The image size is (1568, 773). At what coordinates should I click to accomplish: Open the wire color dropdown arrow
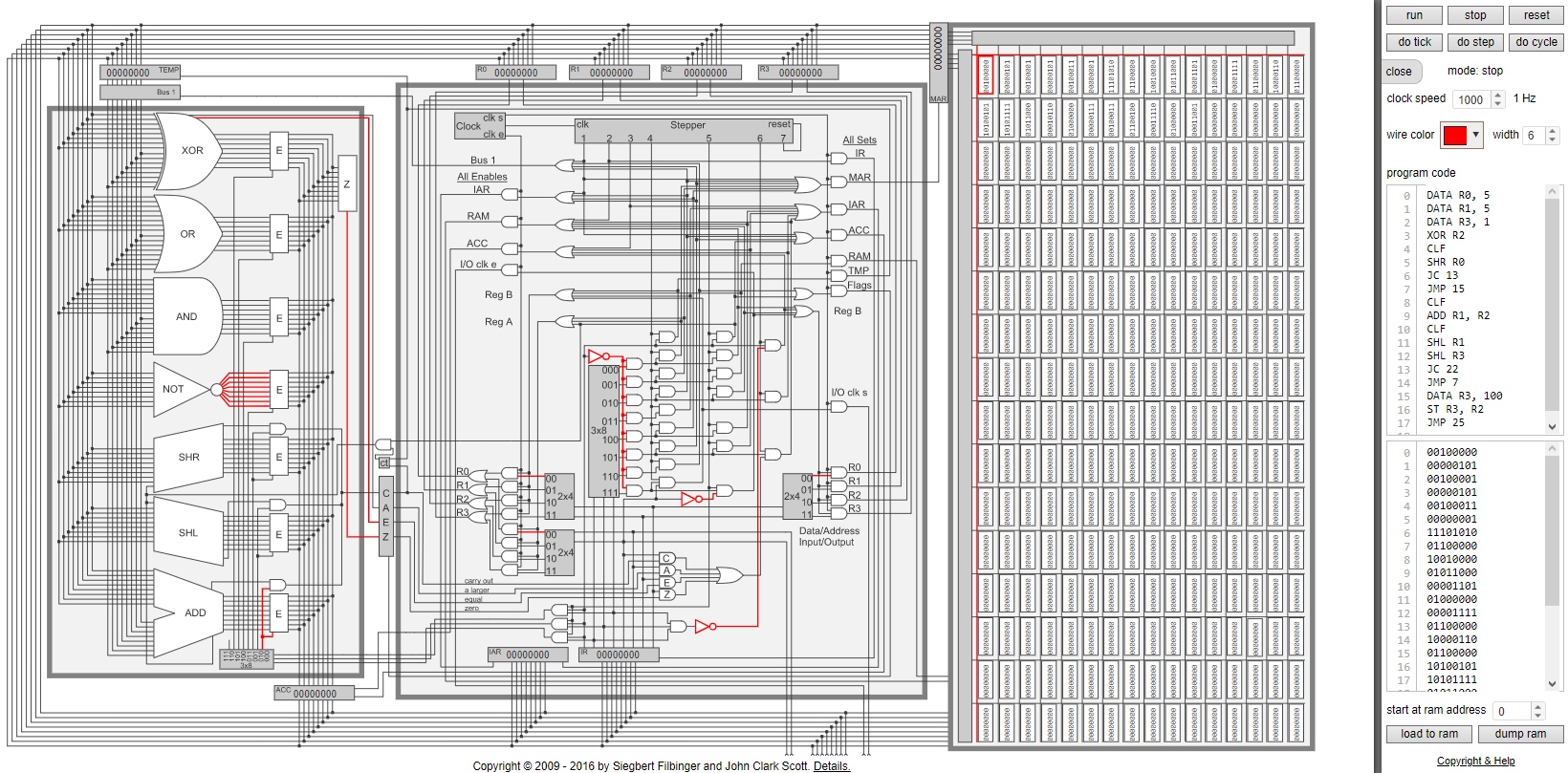[x=1475, y=135]
